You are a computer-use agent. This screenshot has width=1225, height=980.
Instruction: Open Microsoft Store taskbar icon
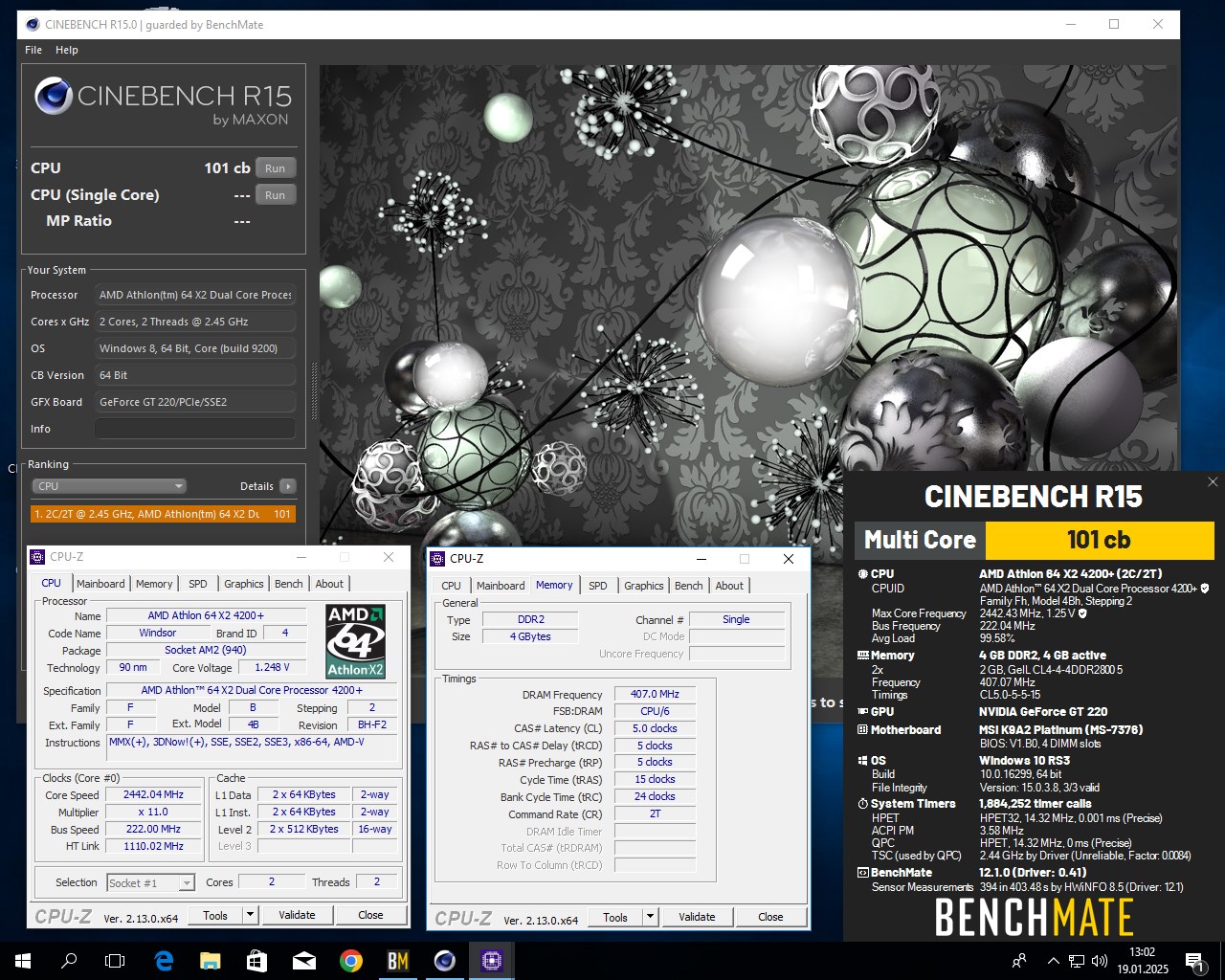(x=257, y=961)
